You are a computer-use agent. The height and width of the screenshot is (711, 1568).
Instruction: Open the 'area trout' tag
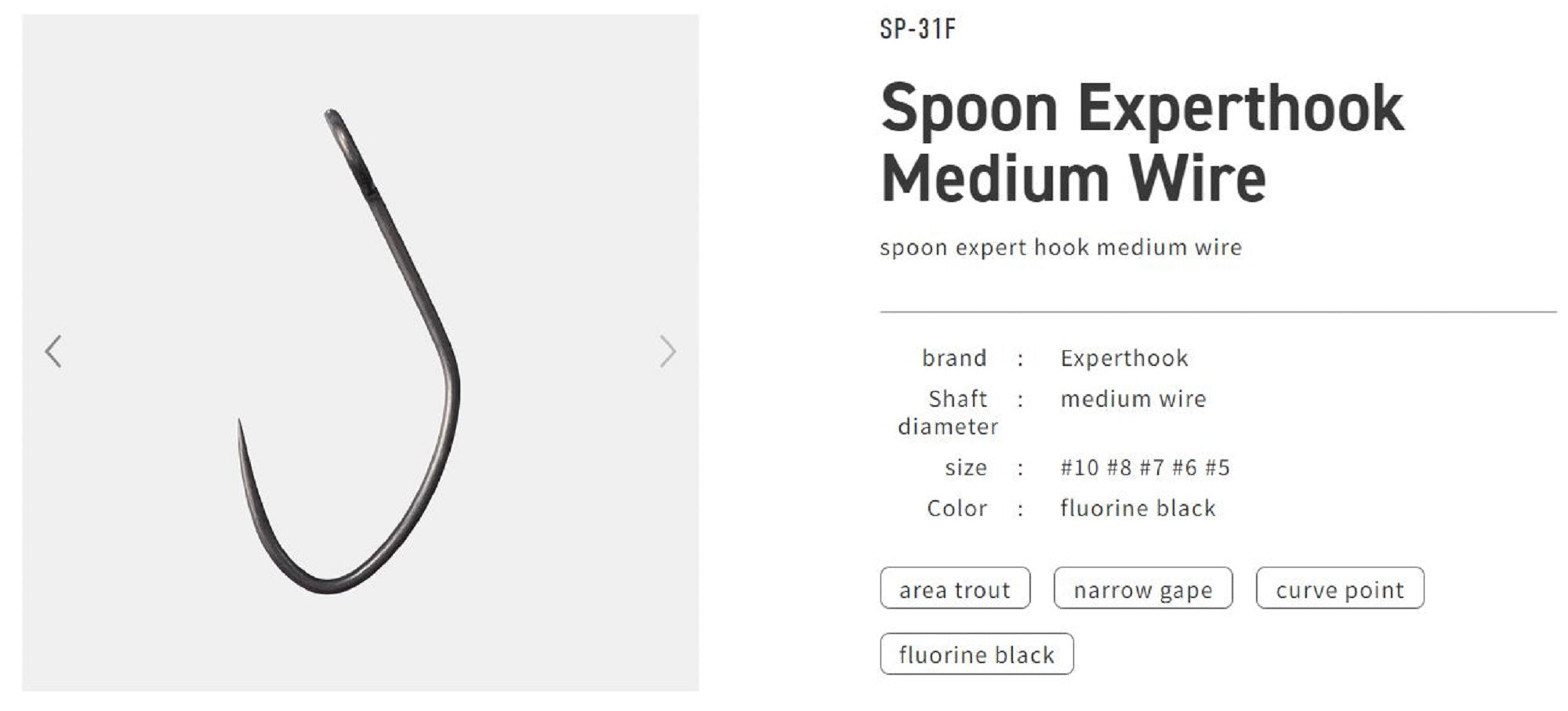pyautogui.click(x=955, y=589)
